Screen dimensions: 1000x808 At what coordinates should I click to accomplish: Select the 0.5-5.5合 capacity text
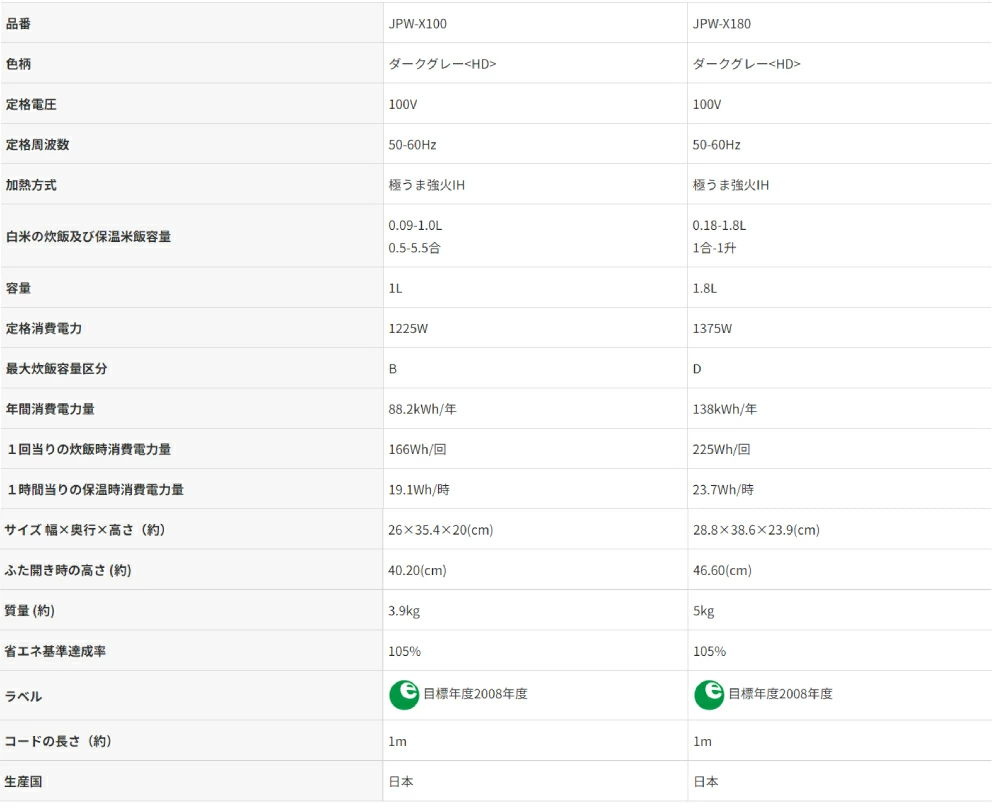pos(415,248)
